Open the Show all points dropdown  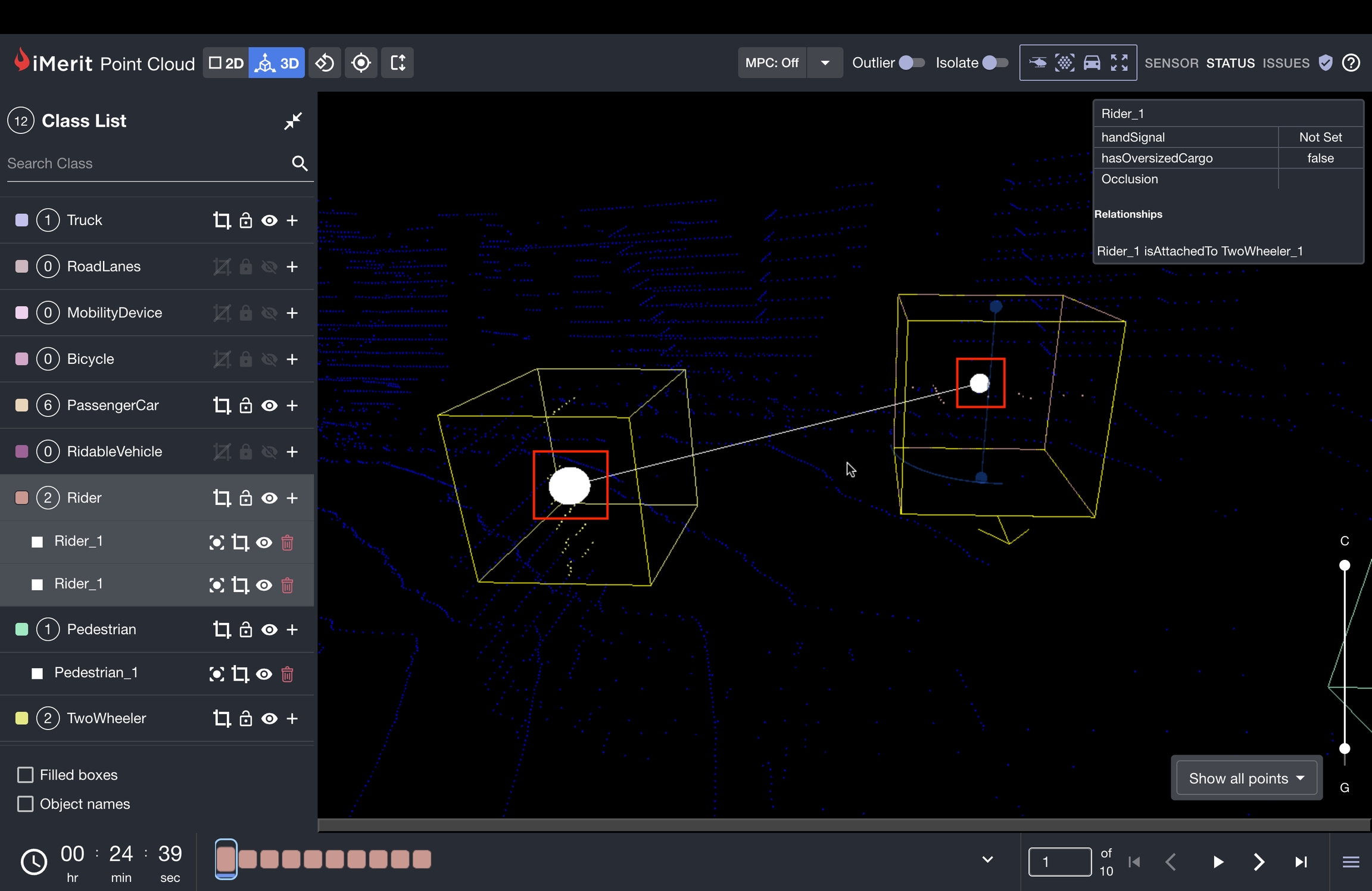pos(1246,778)
